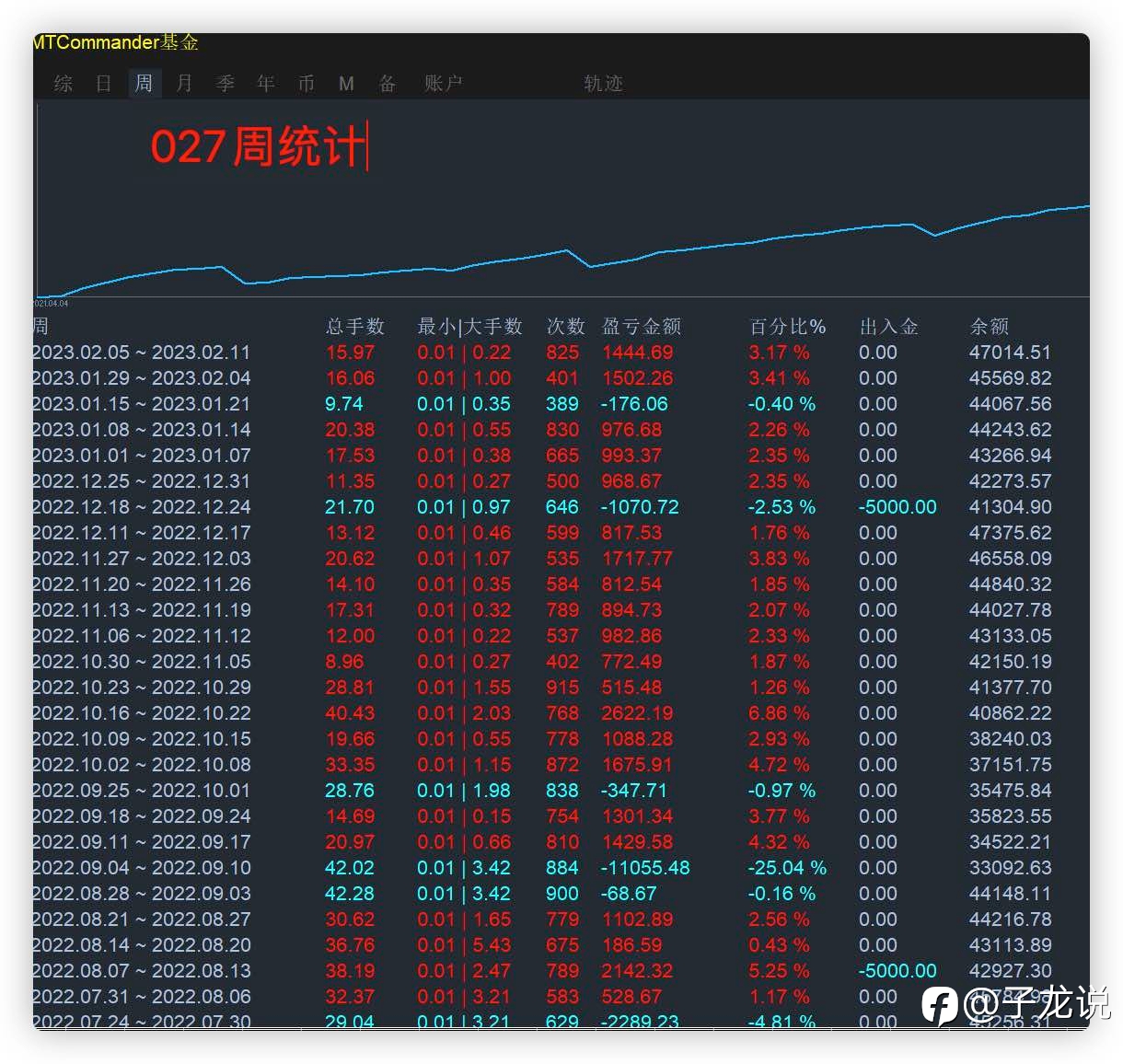Click the 周 column header
Viewport: 1123px width, 1064px height.
click(x=41, y=326)
